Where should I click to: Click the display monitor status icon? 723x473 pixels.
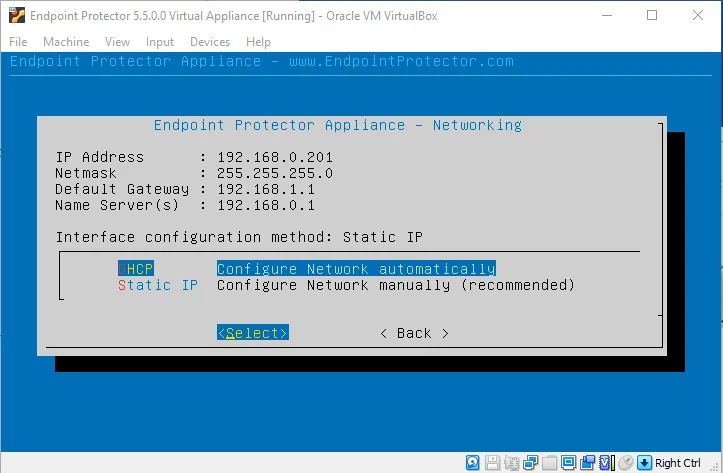pos(569,462)
